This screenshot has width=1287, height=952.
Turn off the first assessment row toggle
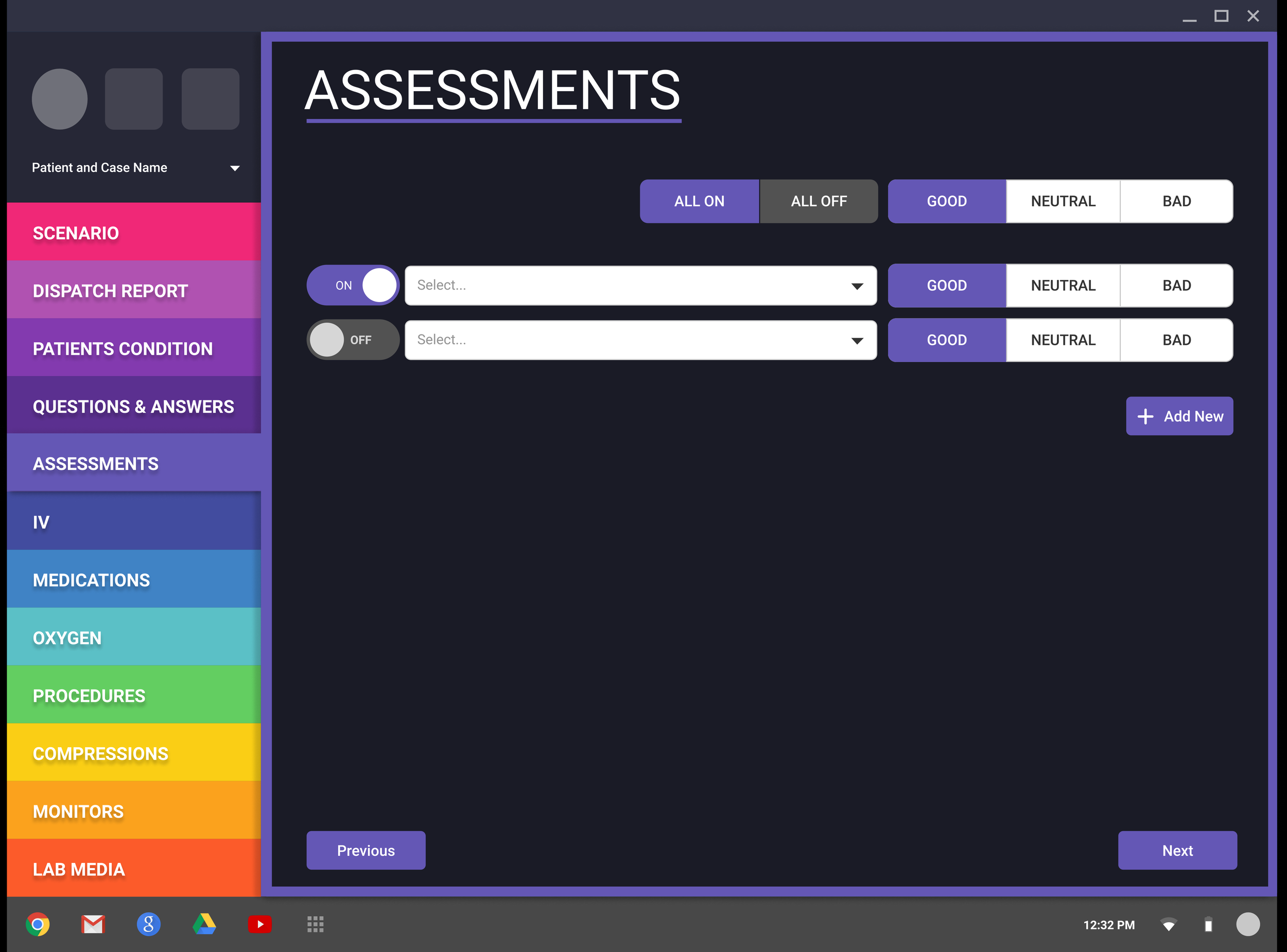[352, 285]
